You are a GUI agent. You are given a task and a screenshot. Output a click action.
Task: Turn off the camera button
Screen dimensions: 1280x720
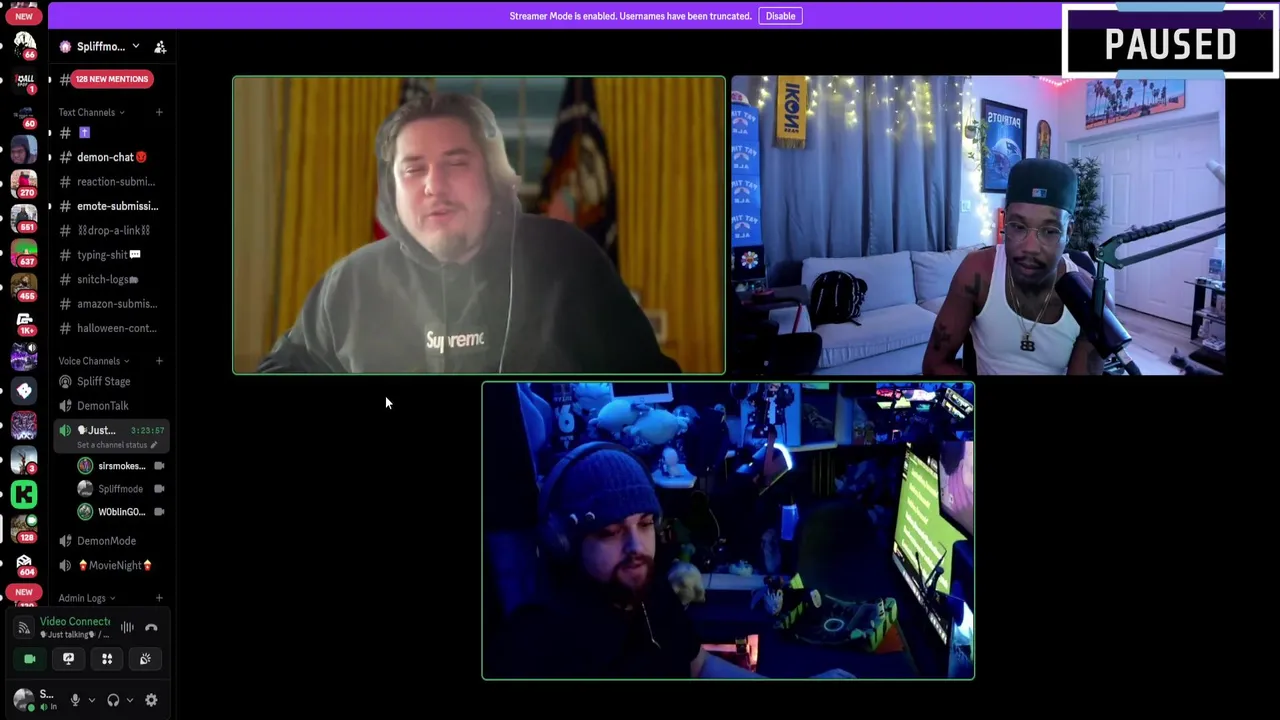coord(30,659)
